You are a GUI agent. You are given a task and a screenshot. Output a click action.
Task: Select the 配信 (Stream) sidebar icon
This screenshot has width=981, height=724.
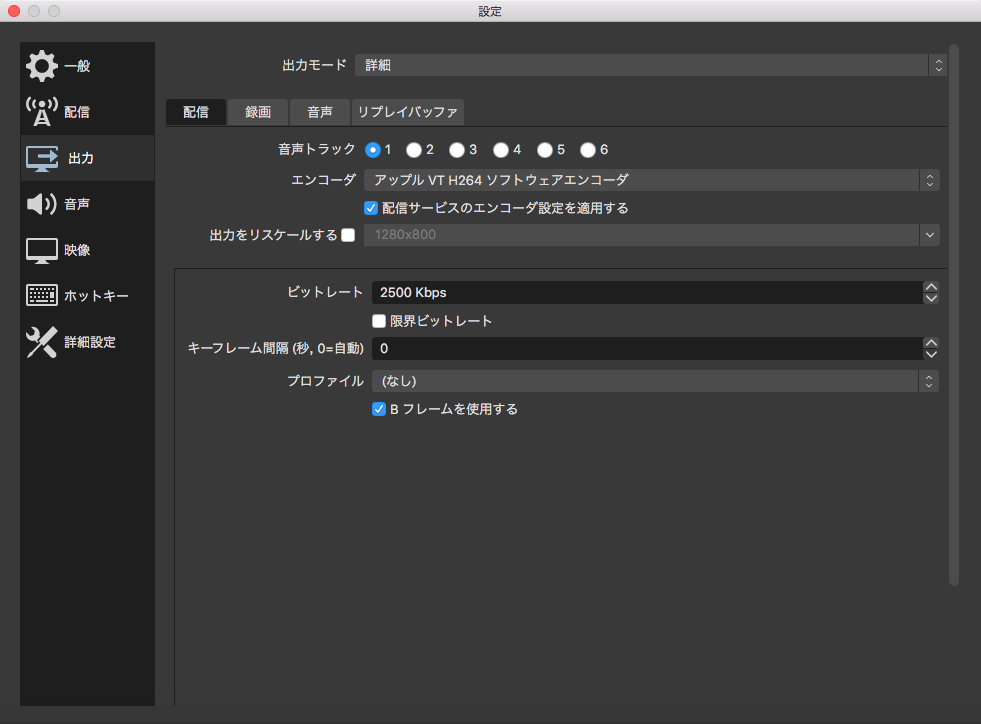tap(60, 111)
